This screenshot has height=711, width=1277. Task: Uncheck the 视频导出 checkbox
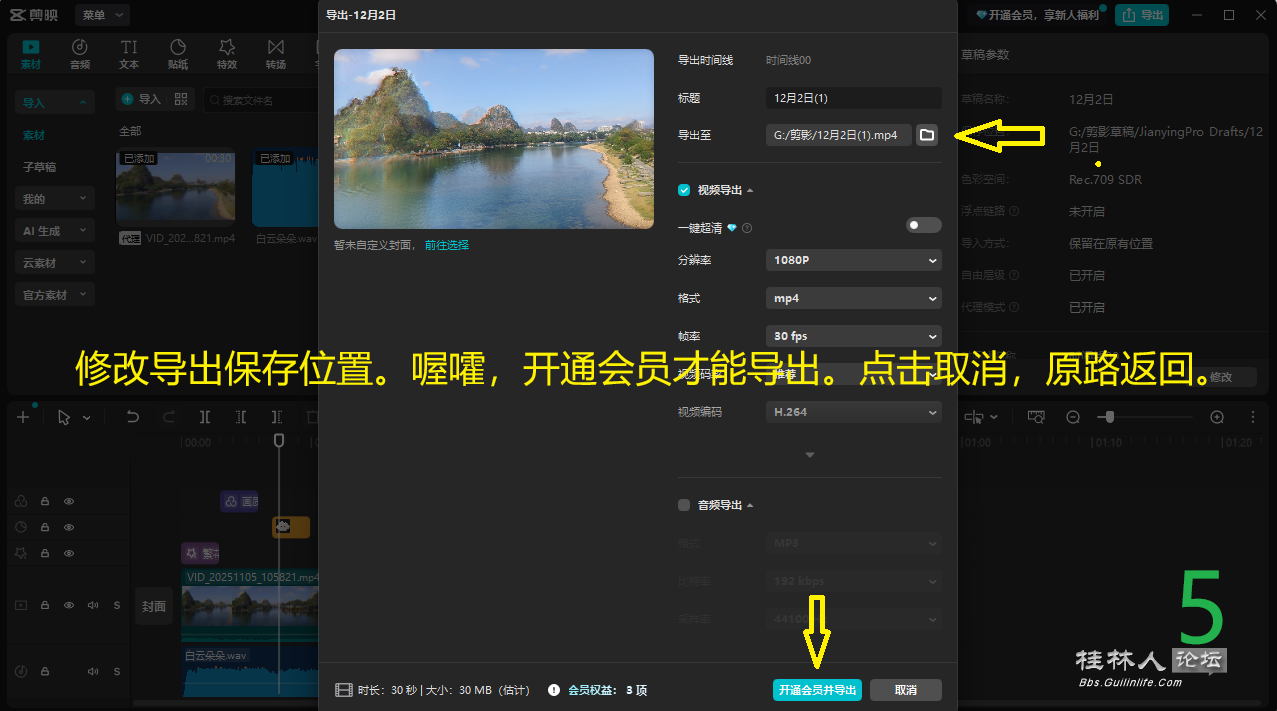[684, 190]
